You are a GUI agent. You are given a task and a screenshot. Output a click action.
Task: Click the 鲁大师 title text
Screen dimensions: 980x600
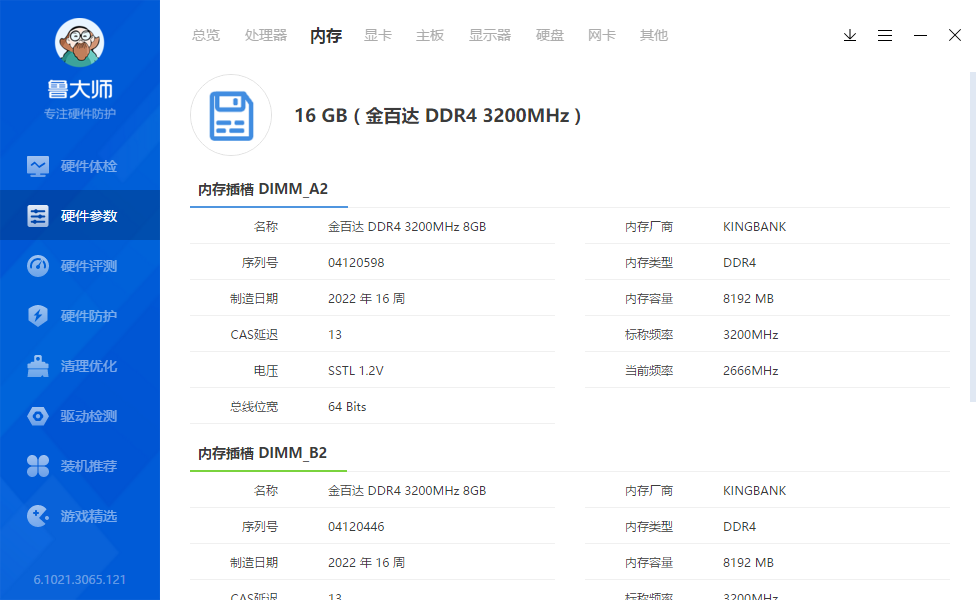tap(80, 89)
